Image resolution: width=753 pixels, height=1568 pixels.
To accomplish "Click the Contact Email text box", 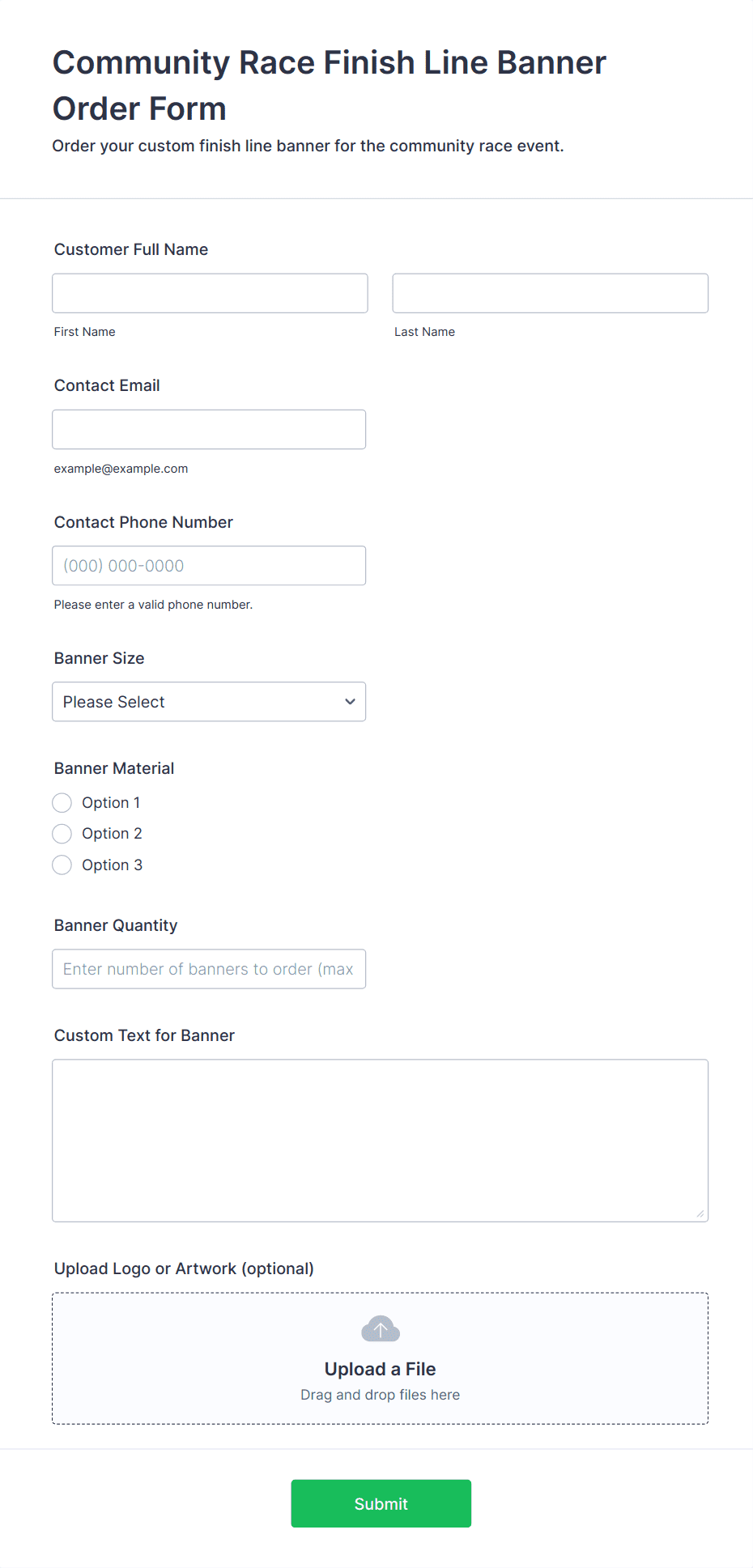I will [x=209, y=429].
